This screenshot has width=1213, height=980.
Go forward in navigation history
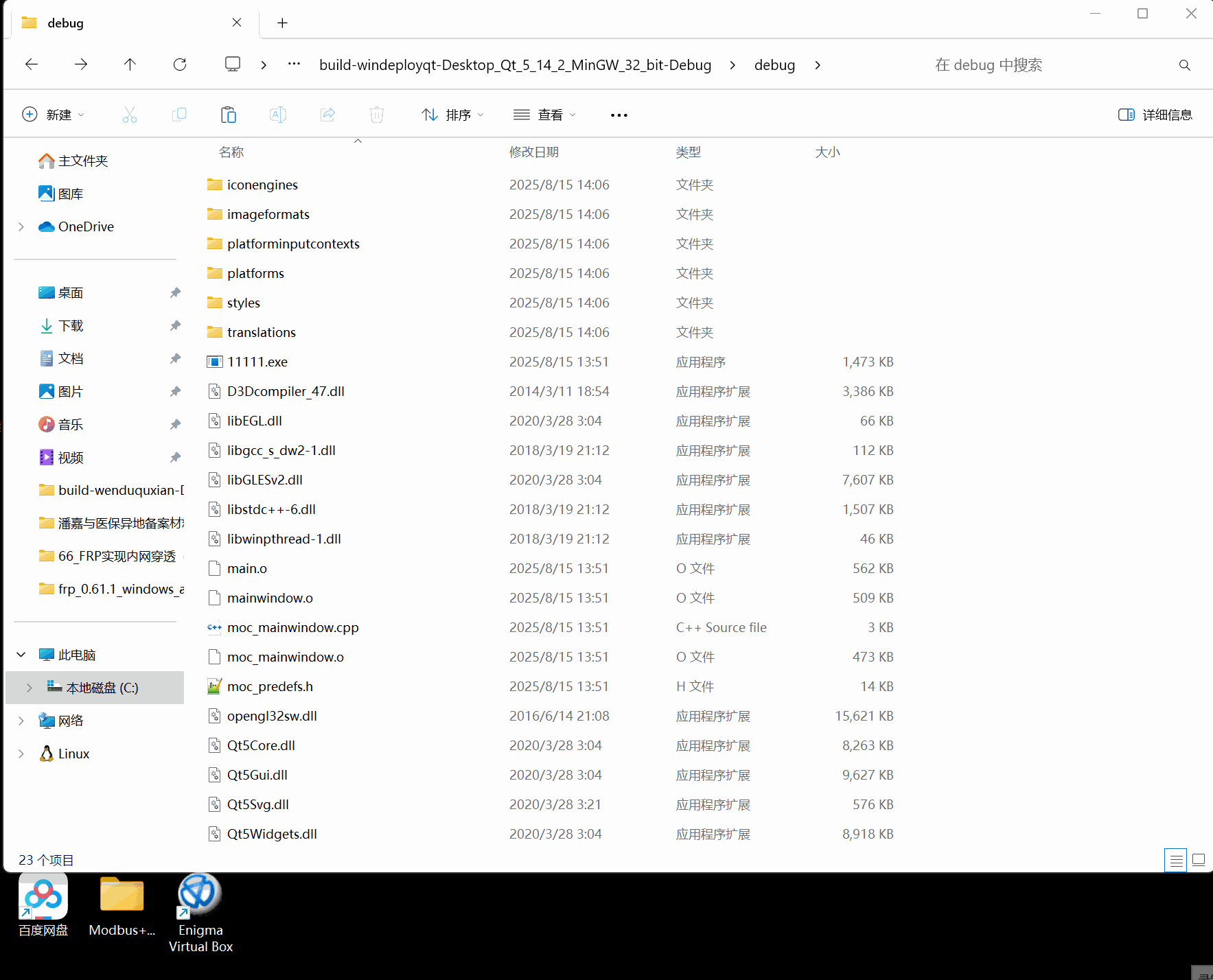[x=81, y=65]
